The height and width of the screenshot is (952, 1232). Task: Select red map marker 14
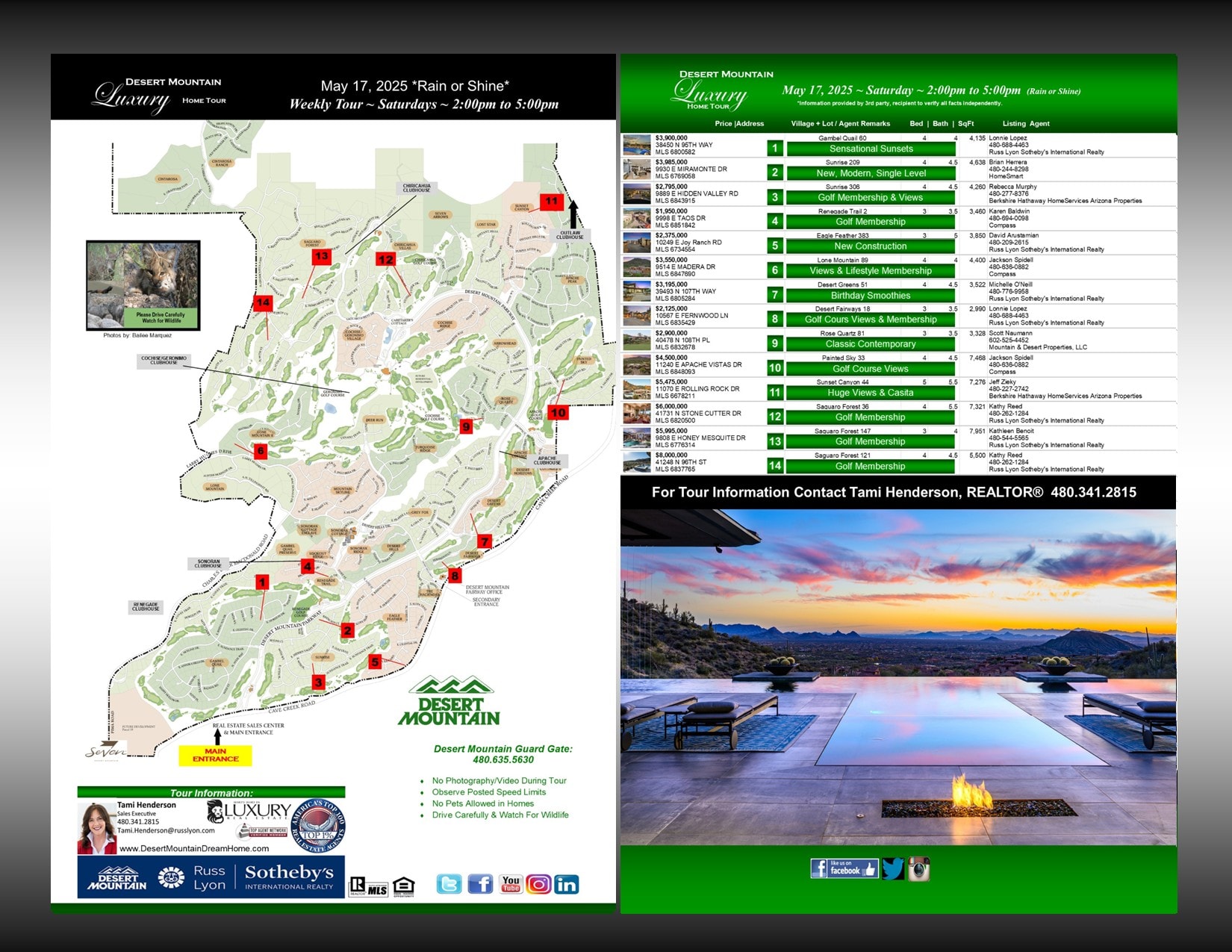pyautogui.click(x=263, y=302)
